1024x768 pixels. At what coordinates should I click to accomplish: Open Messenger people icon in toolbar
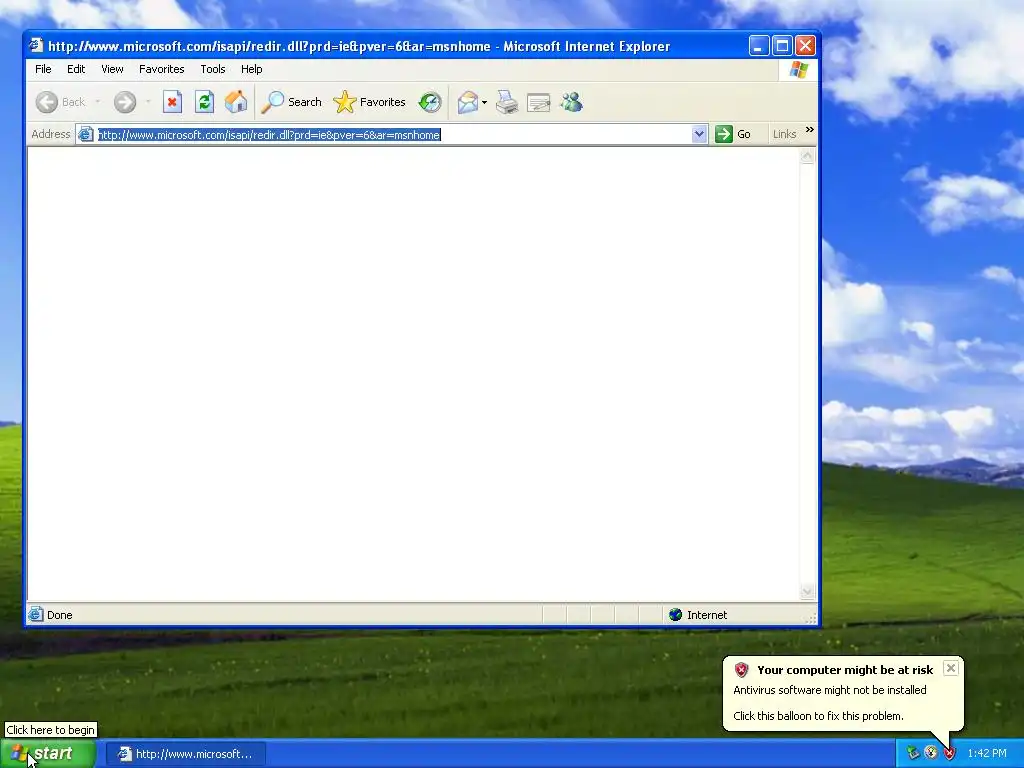571,102
